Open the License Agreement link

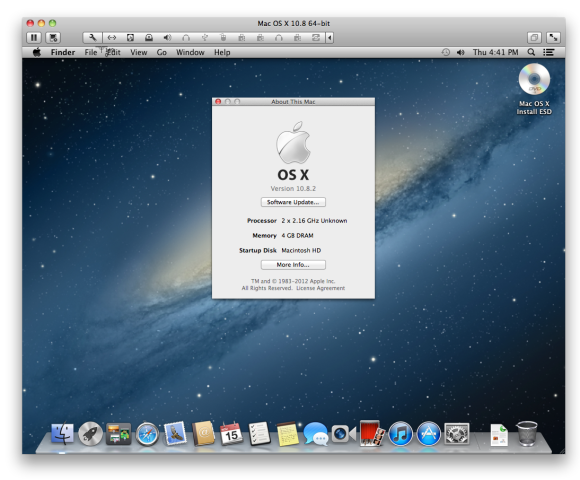click(320, 288)
